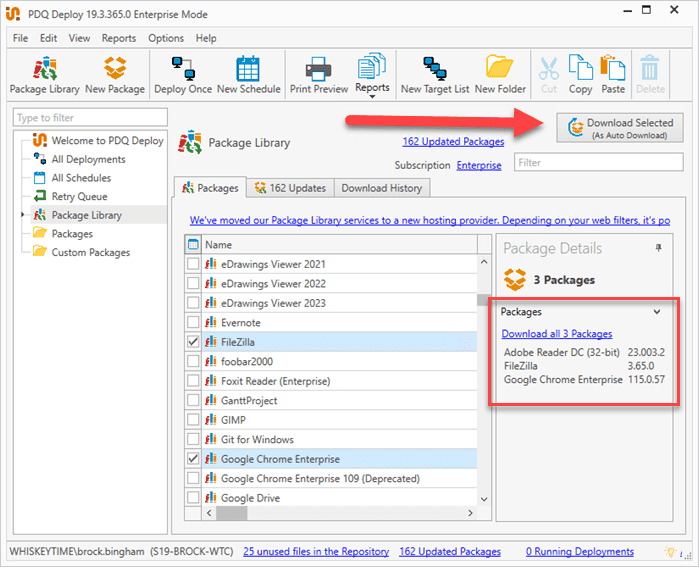This screenshot has height=567, width=699.
Task: Open Package Library from toolbar
Action: 45,75
